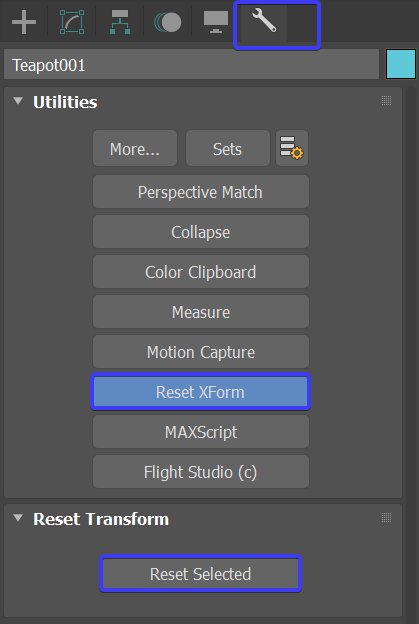Click the Reset Selected button
This screenshot has width=419, height=624.
click(201, 573)
